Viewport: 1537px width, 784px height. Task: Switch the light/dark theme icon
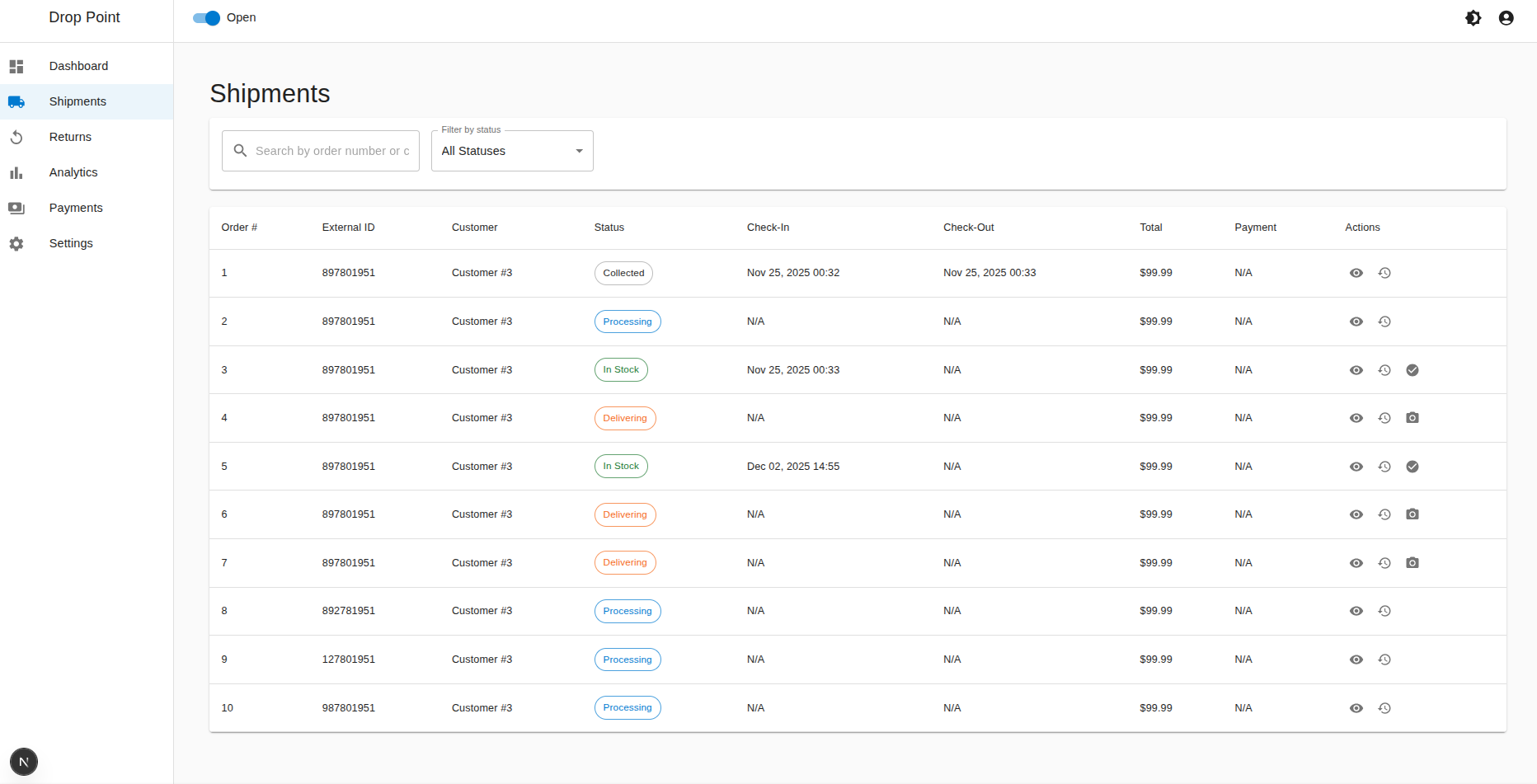coord(1473,18)
